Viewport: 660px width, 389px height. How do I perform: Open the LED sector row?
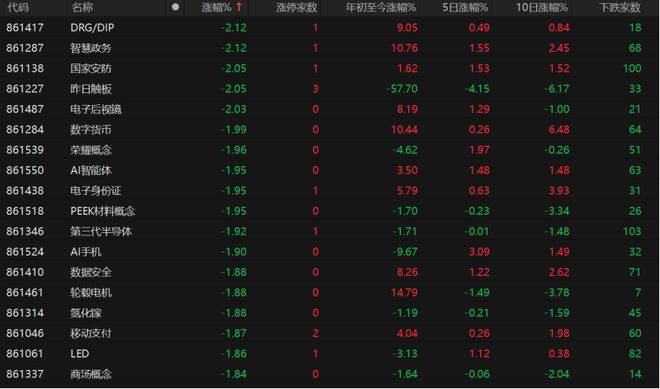[80, 354]
